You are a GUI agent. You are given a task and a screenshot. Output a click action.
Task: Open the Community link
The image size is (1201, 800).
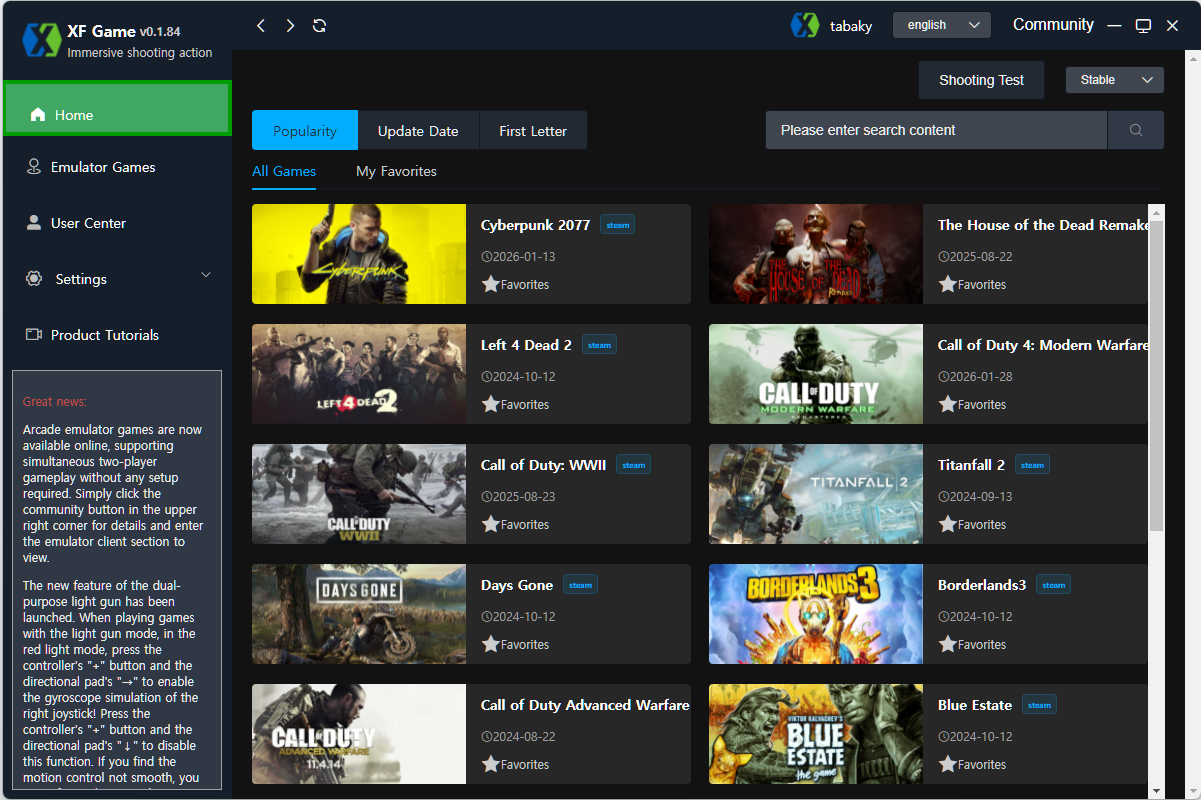click(1053, 25)
